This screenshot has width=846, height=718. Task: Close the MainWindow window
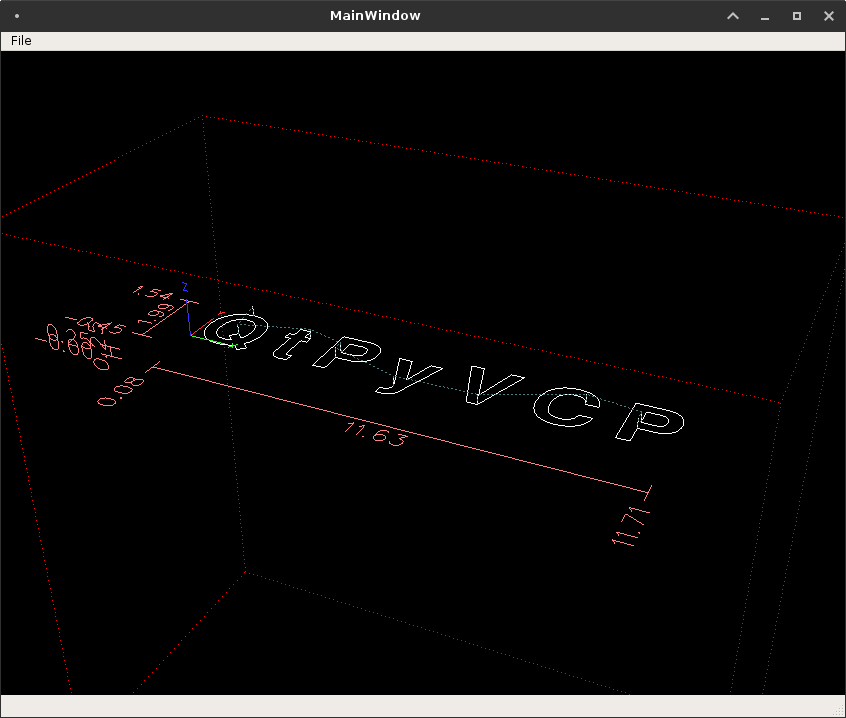pyautogui.click(x=829, y=16)
